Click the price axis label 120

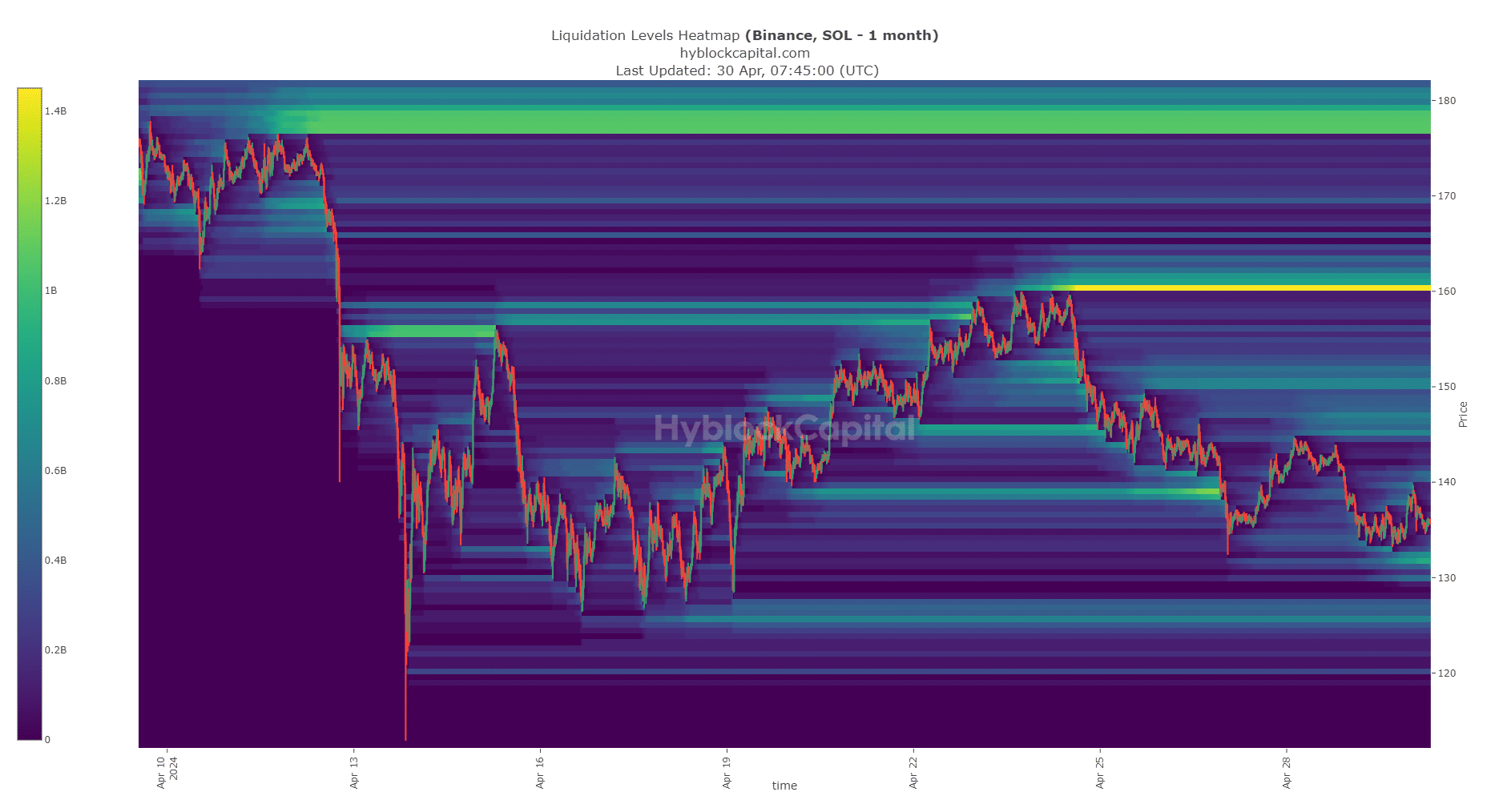(1446, 673)
